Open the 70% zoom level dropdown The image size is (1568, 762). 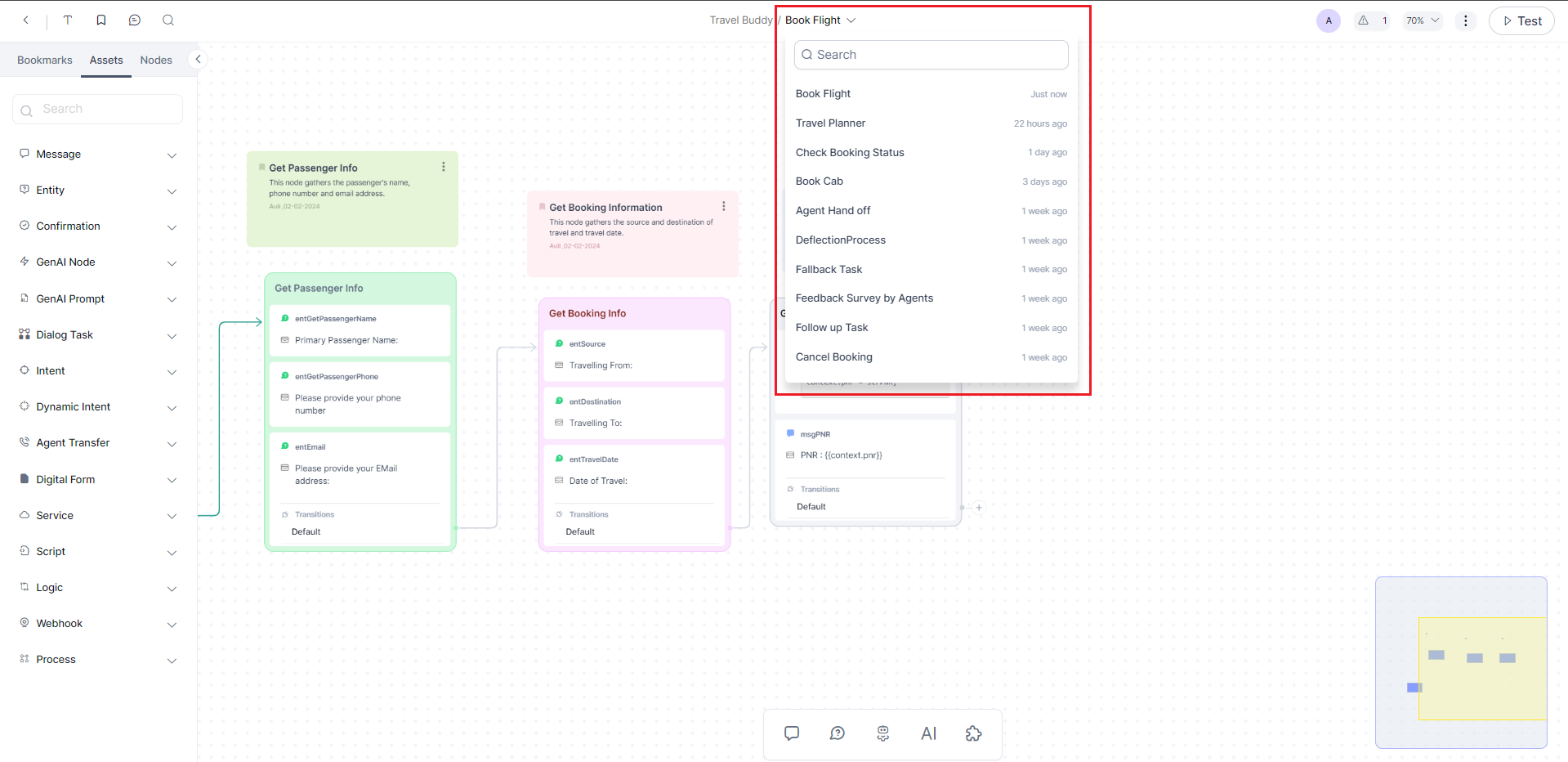click(1423, 20)
